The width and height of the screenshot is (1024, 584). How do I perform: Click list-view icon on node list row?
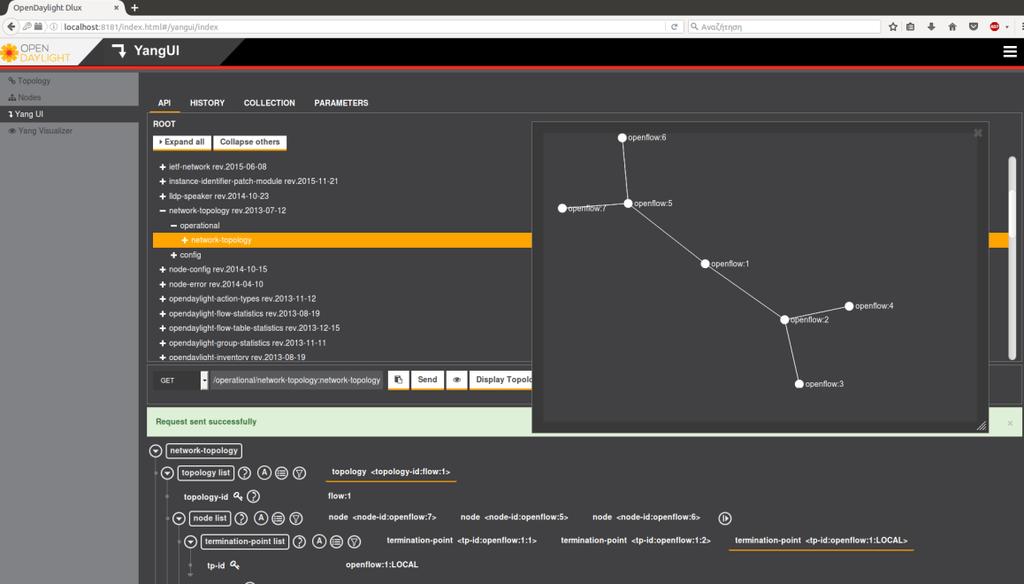click(278, 519)
